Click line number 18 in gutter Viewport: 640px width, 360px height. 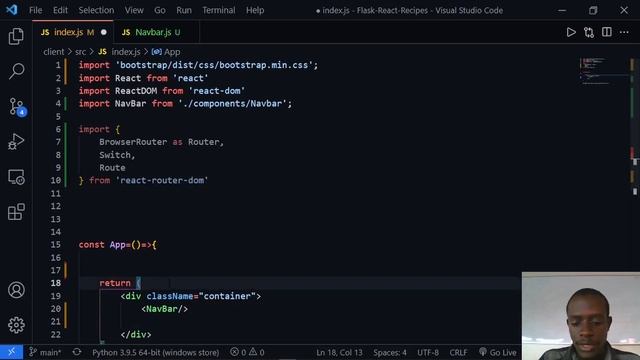[x=56, y=283]
